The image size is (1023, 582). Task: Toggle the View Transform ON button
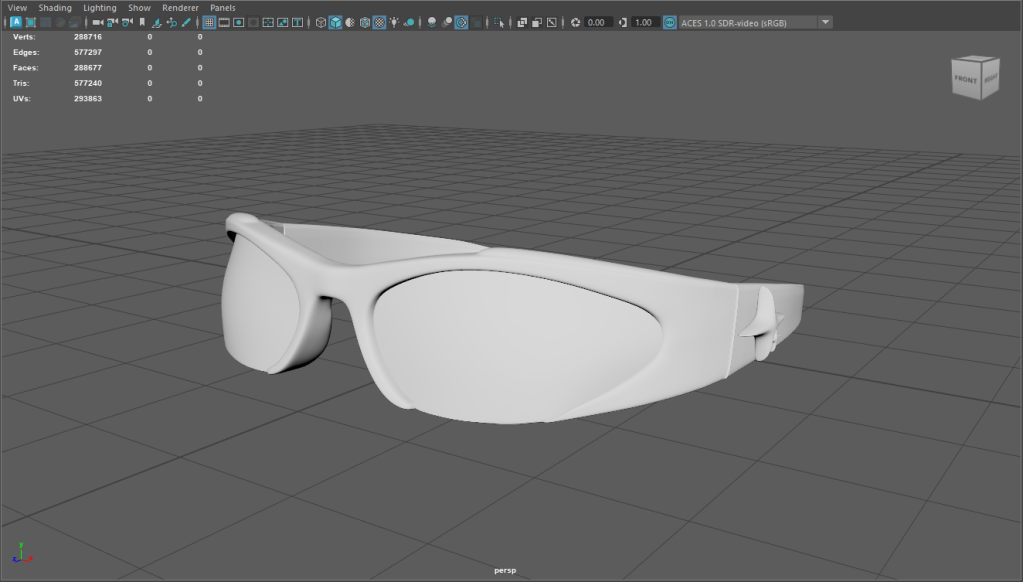(x=669, y=22)
